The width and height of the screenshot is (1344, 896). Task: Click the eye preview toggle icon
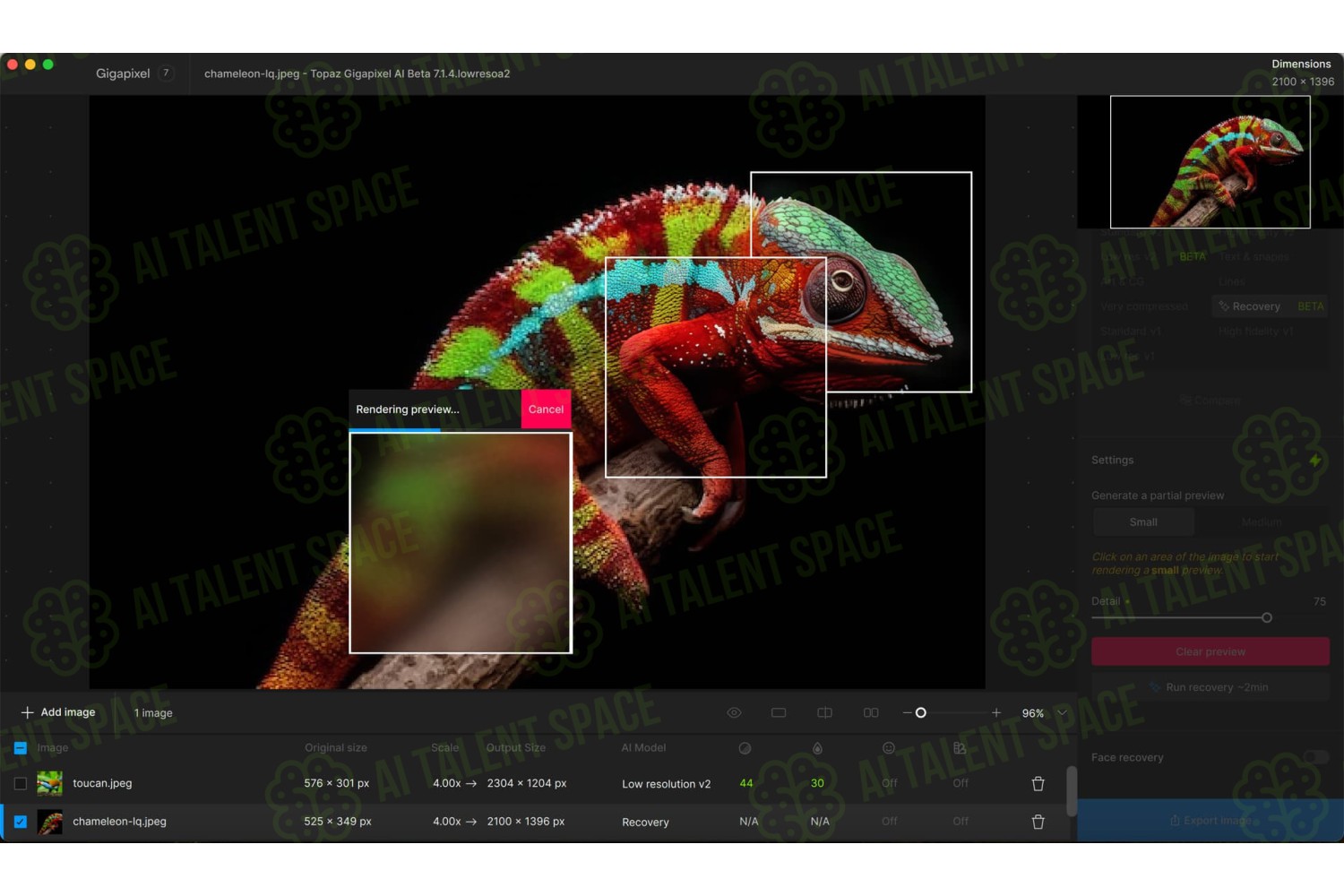click(x=734, y=712)
